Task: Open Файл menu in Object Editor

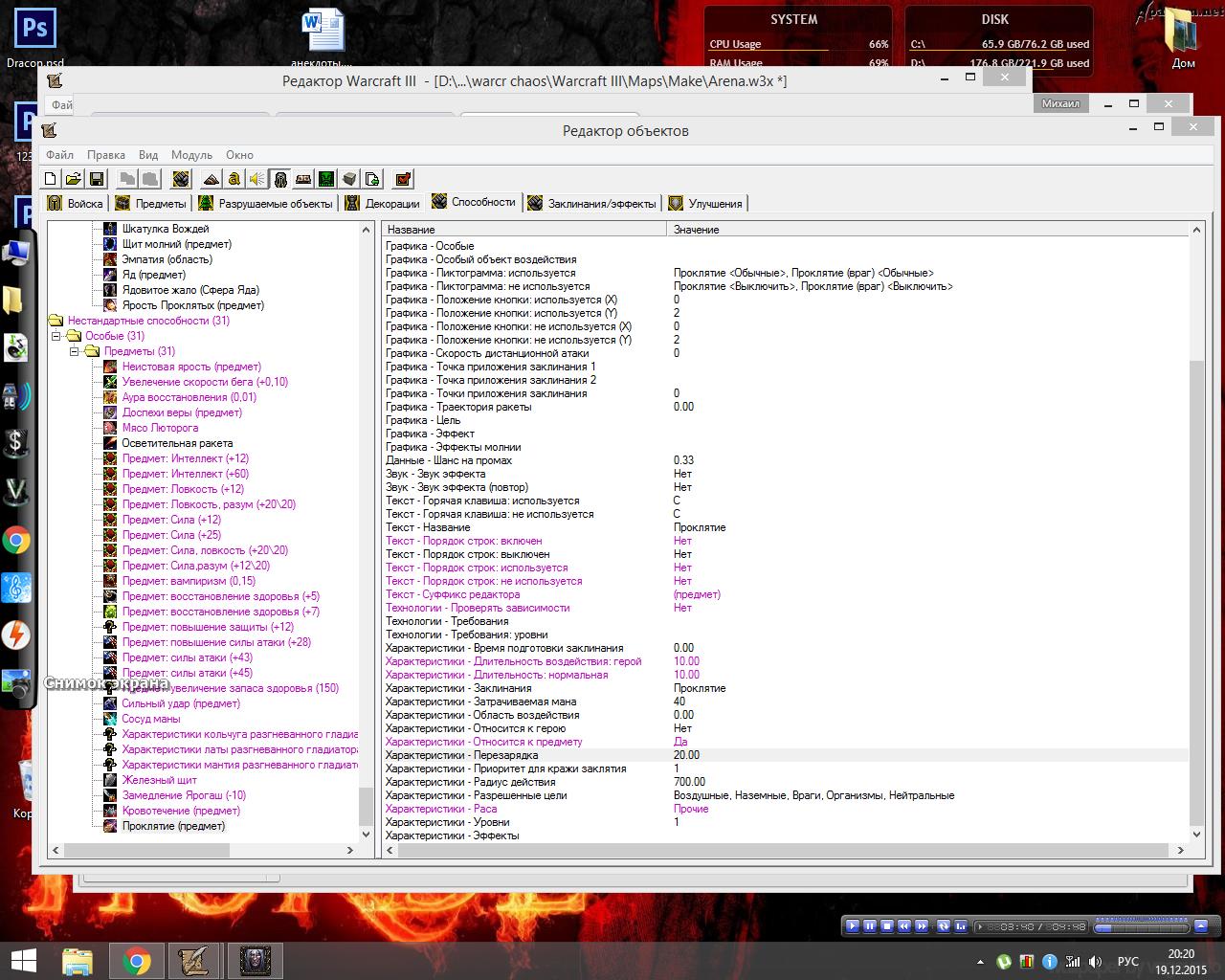Action: [59, 154]
